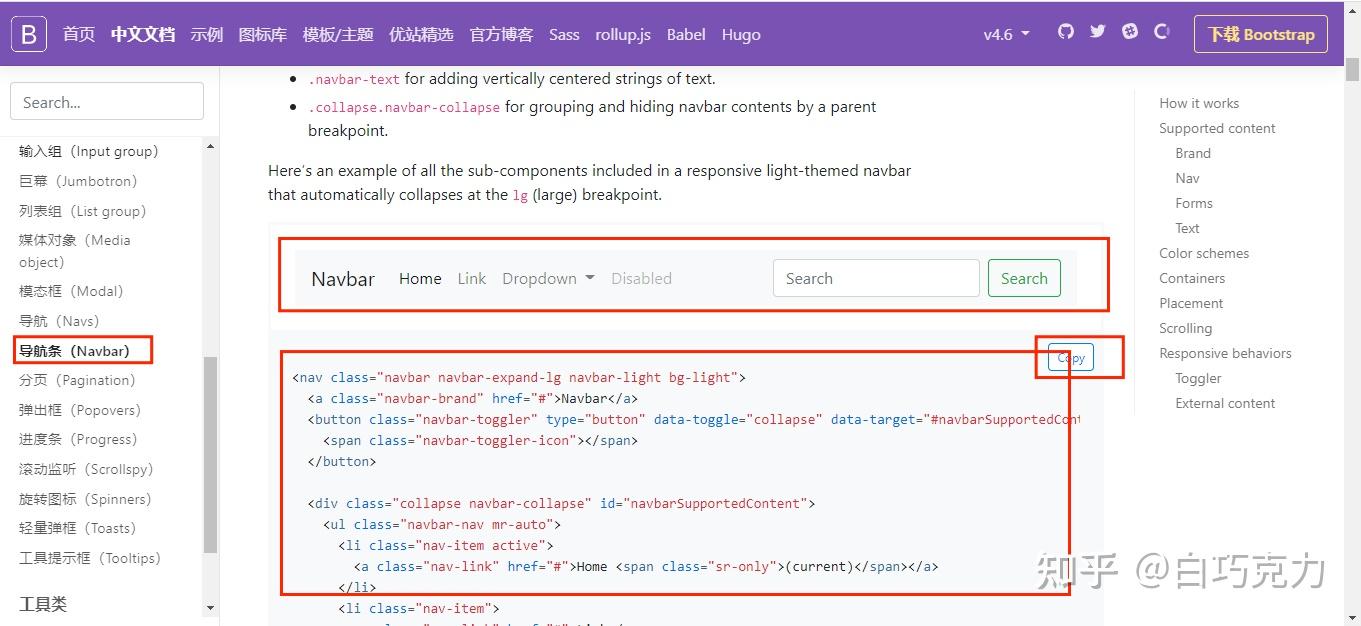1361x626 pixels.
Task: Click the sidebar Search input field
Action: point(106,100)
